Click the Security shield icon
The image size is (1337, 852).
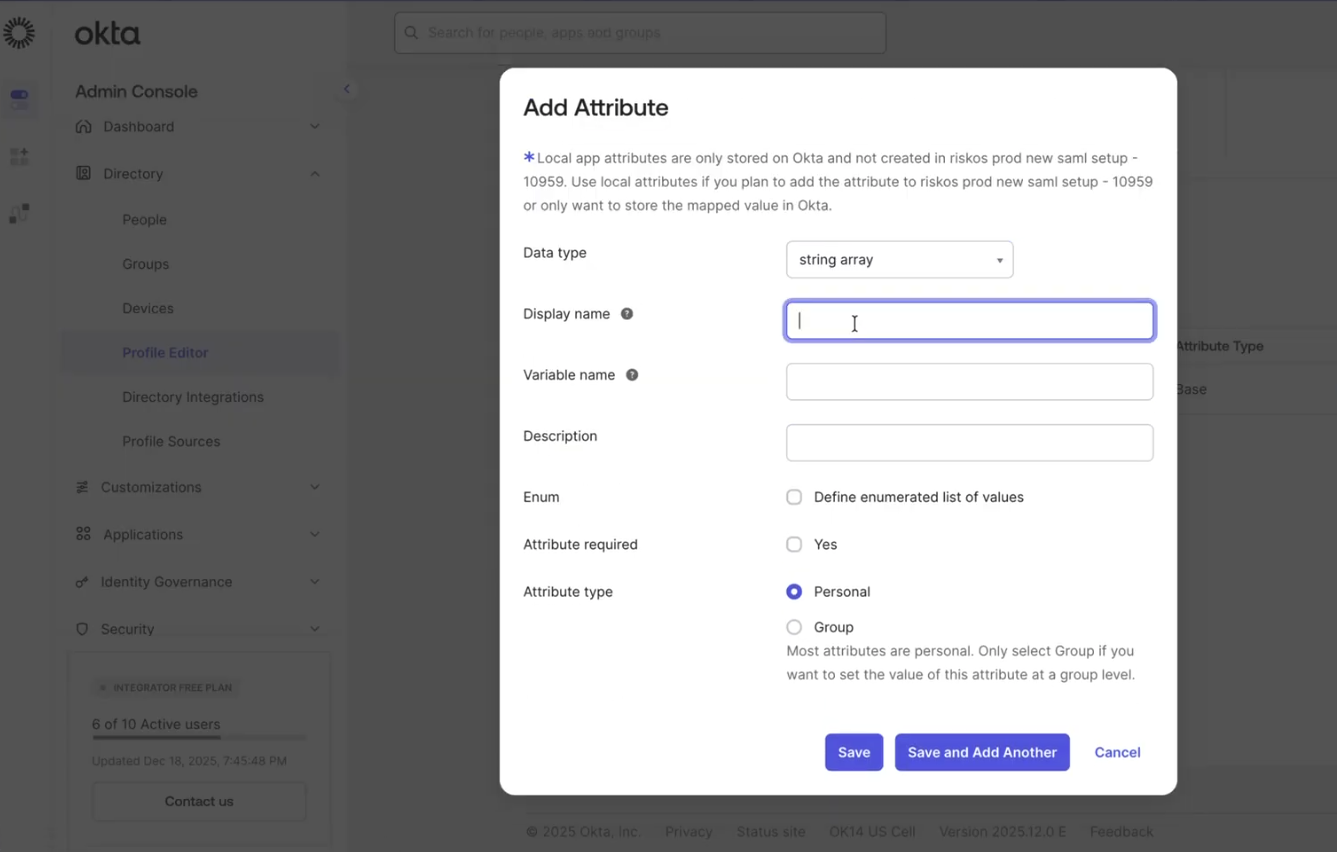(82, 629)
